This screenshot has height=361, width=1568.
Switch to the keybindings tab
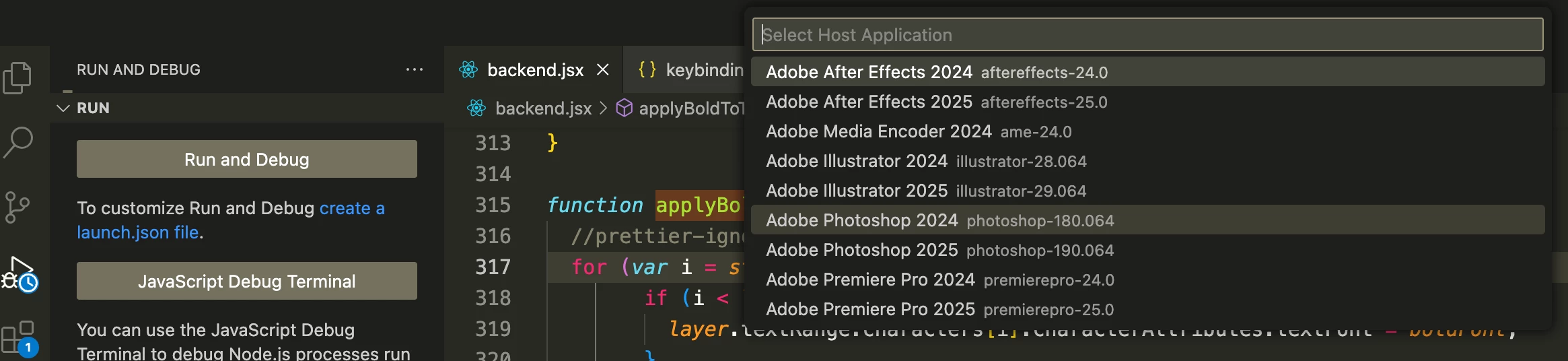[684, 69]
